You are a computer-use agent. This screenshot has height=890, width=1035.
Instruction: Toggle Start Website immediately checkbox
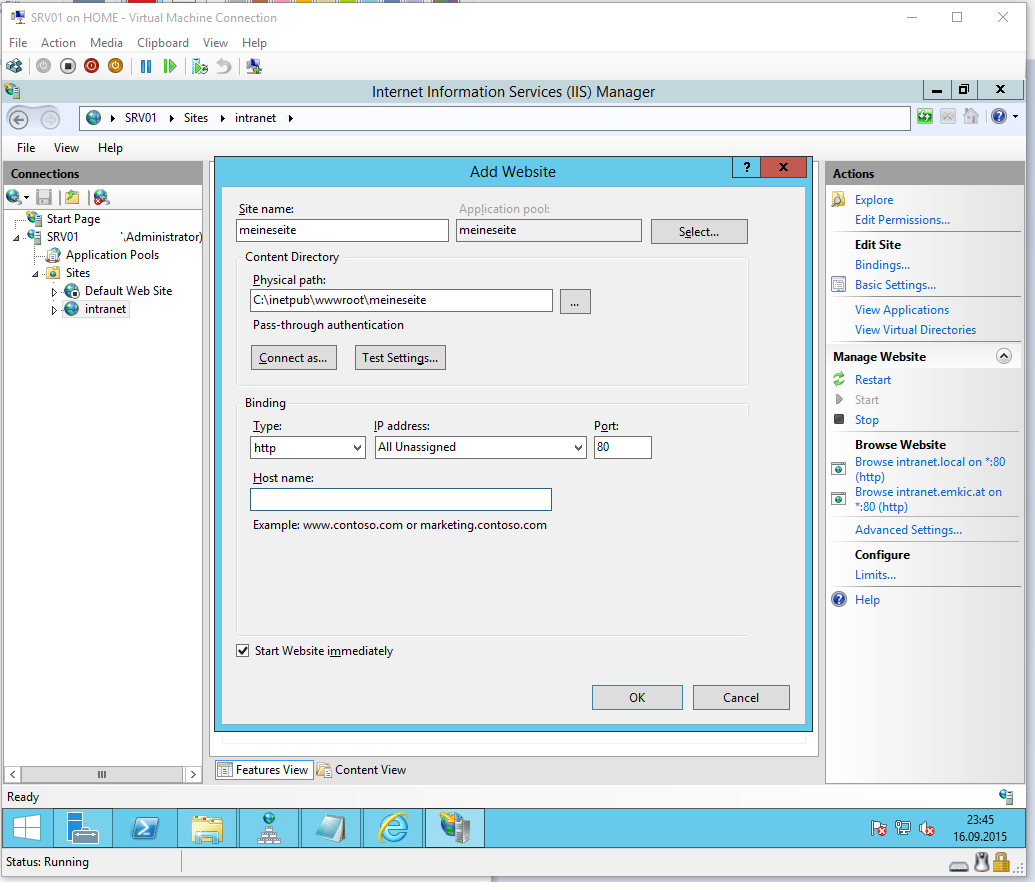pyautogui.click(x=243, y=650)
